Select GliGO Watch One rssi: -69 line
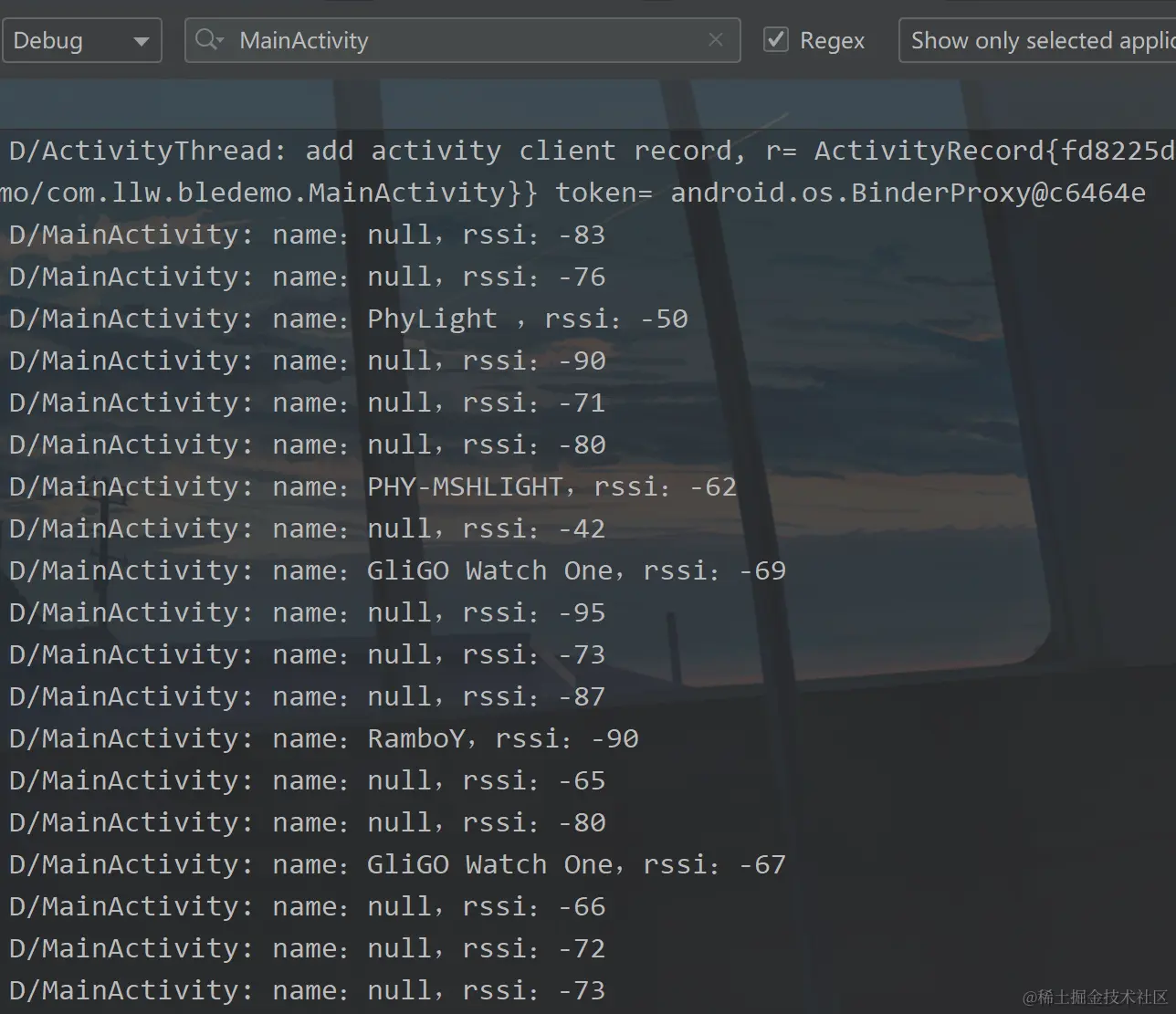This screenshot has height=1014, width=1176. tap(397, 570)
